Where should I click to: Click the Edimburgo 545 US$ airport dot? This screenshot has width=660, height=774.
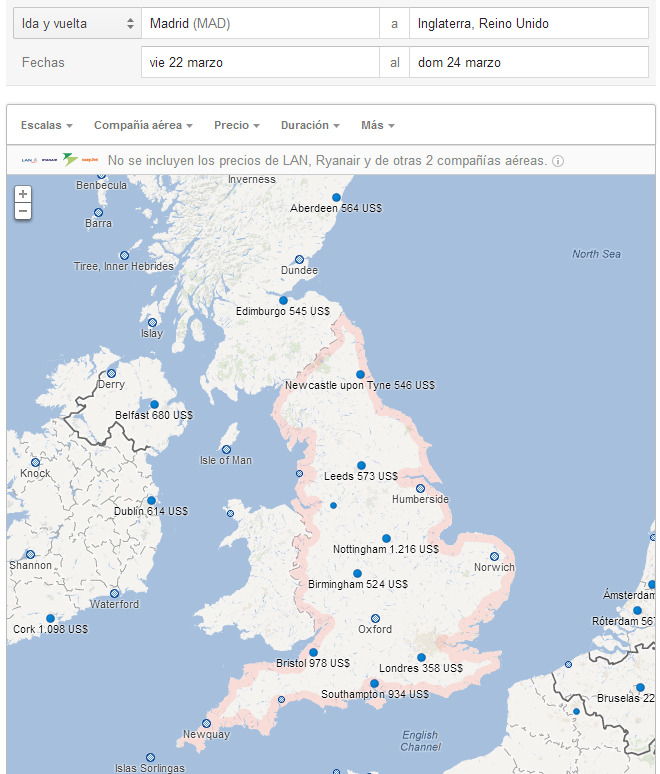283,300
